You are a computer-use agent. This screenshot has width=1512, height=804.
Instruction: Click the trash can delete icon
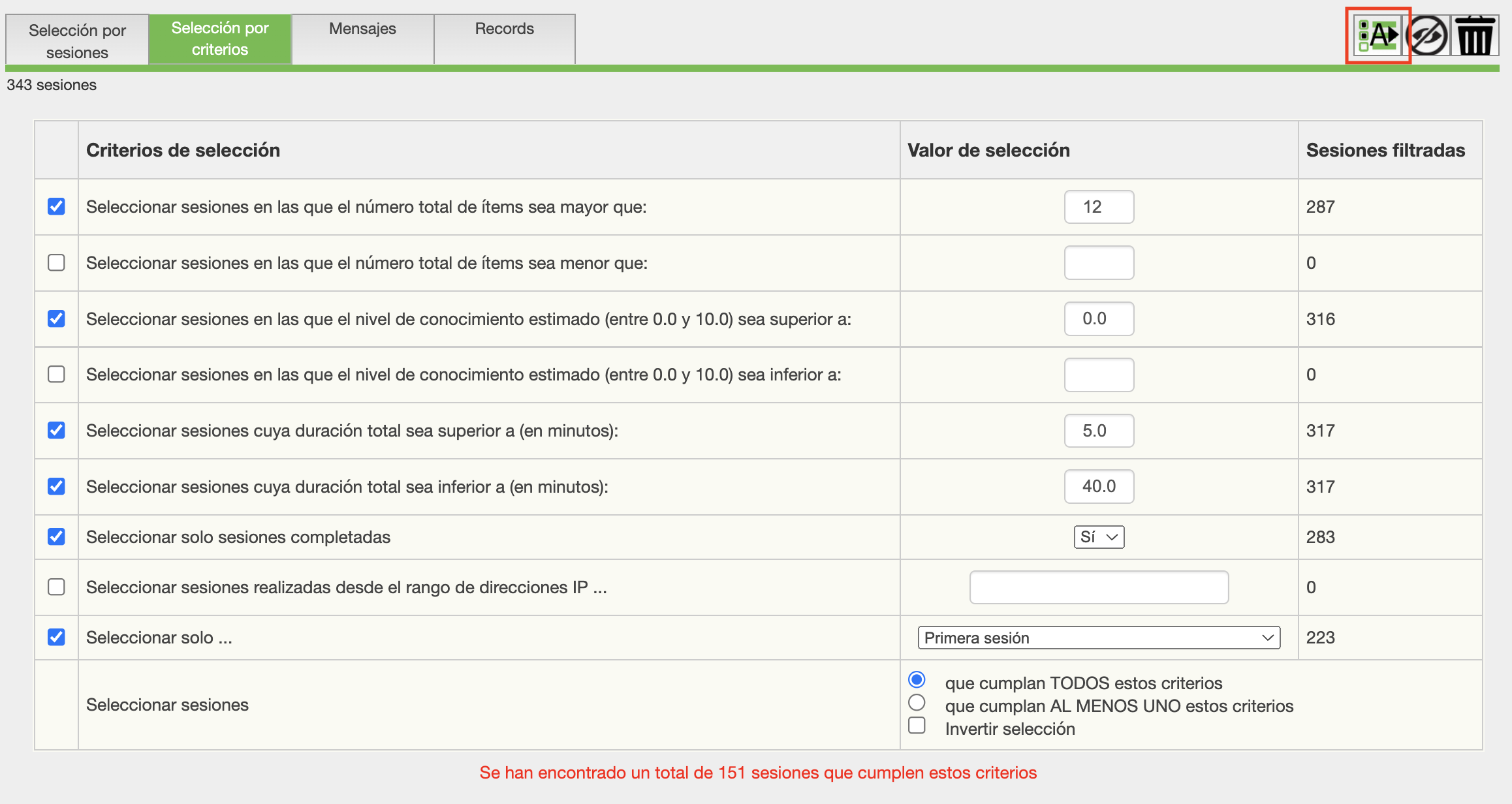(1475, 35)
